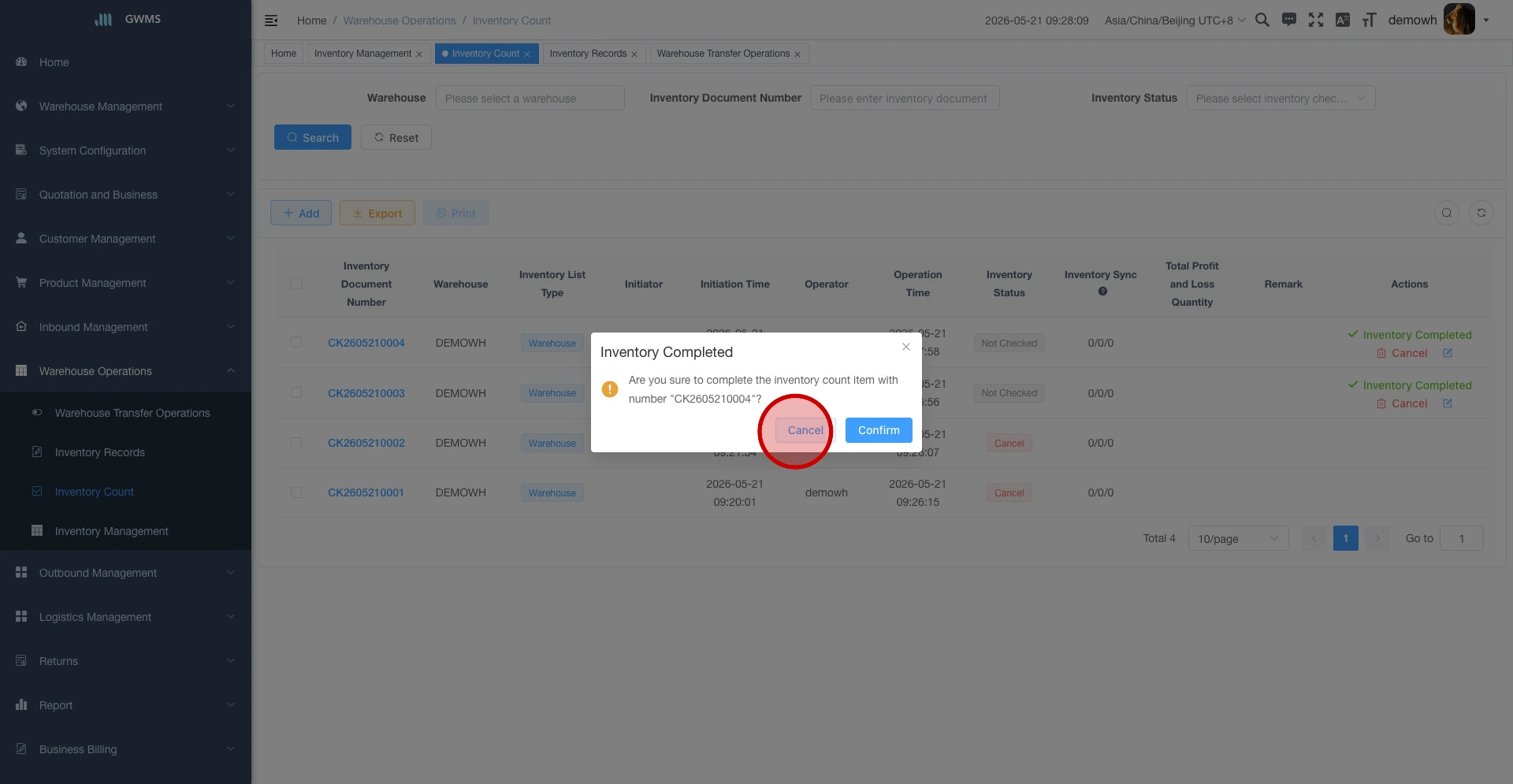Click the Search button

(313, 137)
